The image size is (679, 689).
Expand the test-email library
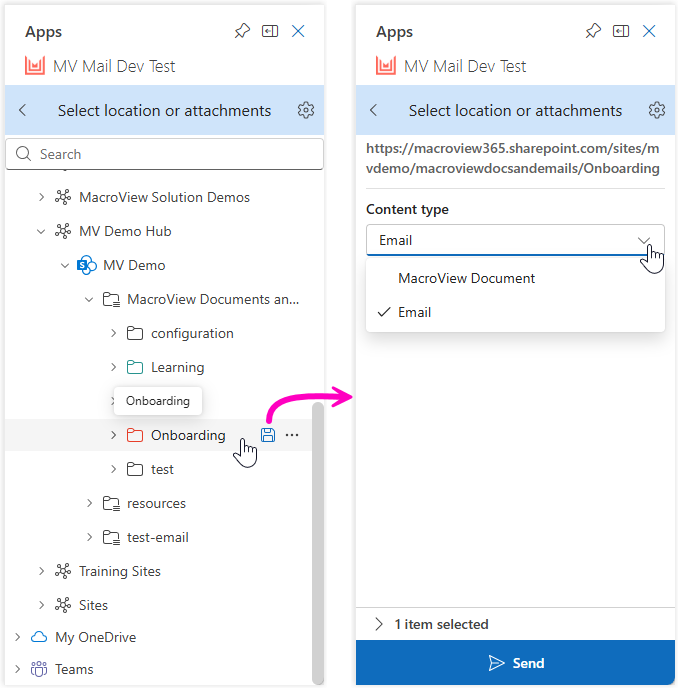[x=89, y=537]
